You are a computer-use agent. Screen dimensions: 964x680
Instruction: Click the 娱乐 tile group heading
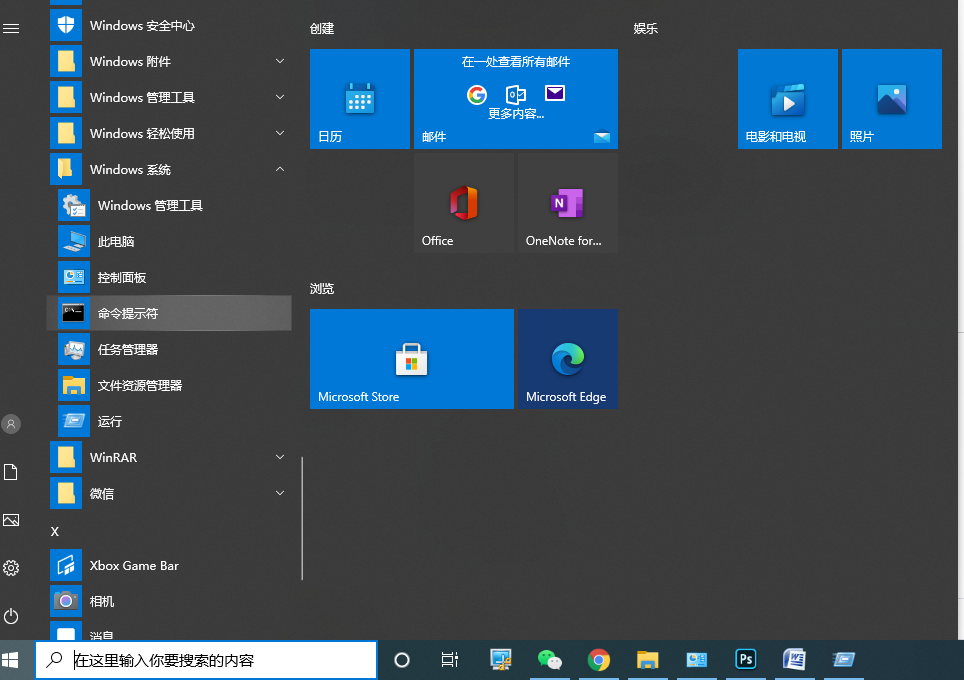[646, 28]
